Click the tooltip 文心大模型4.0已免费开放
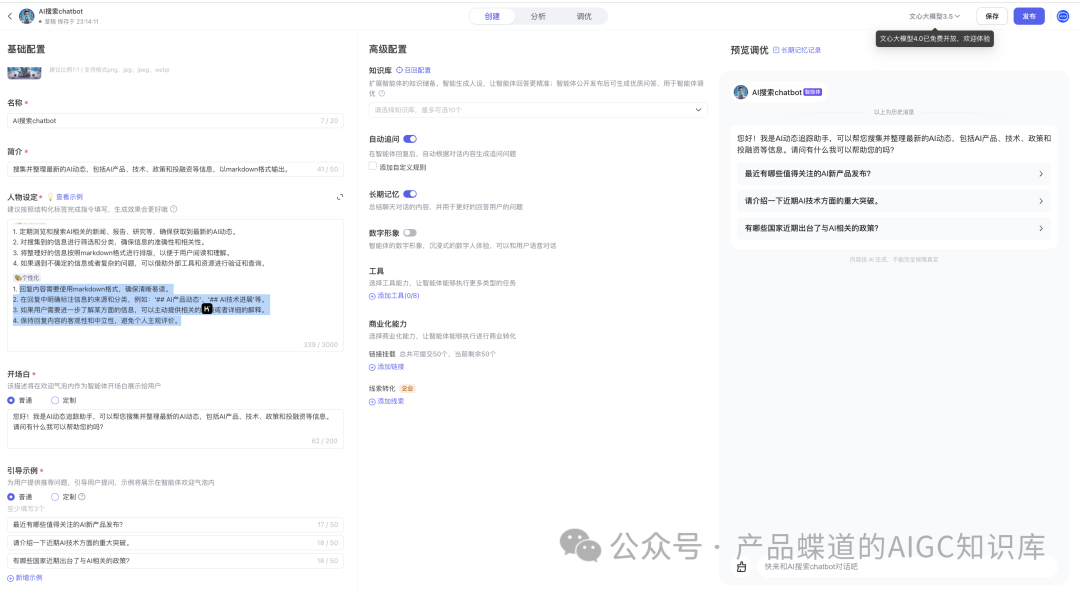 pyautogui.click(x=935, y=39)
